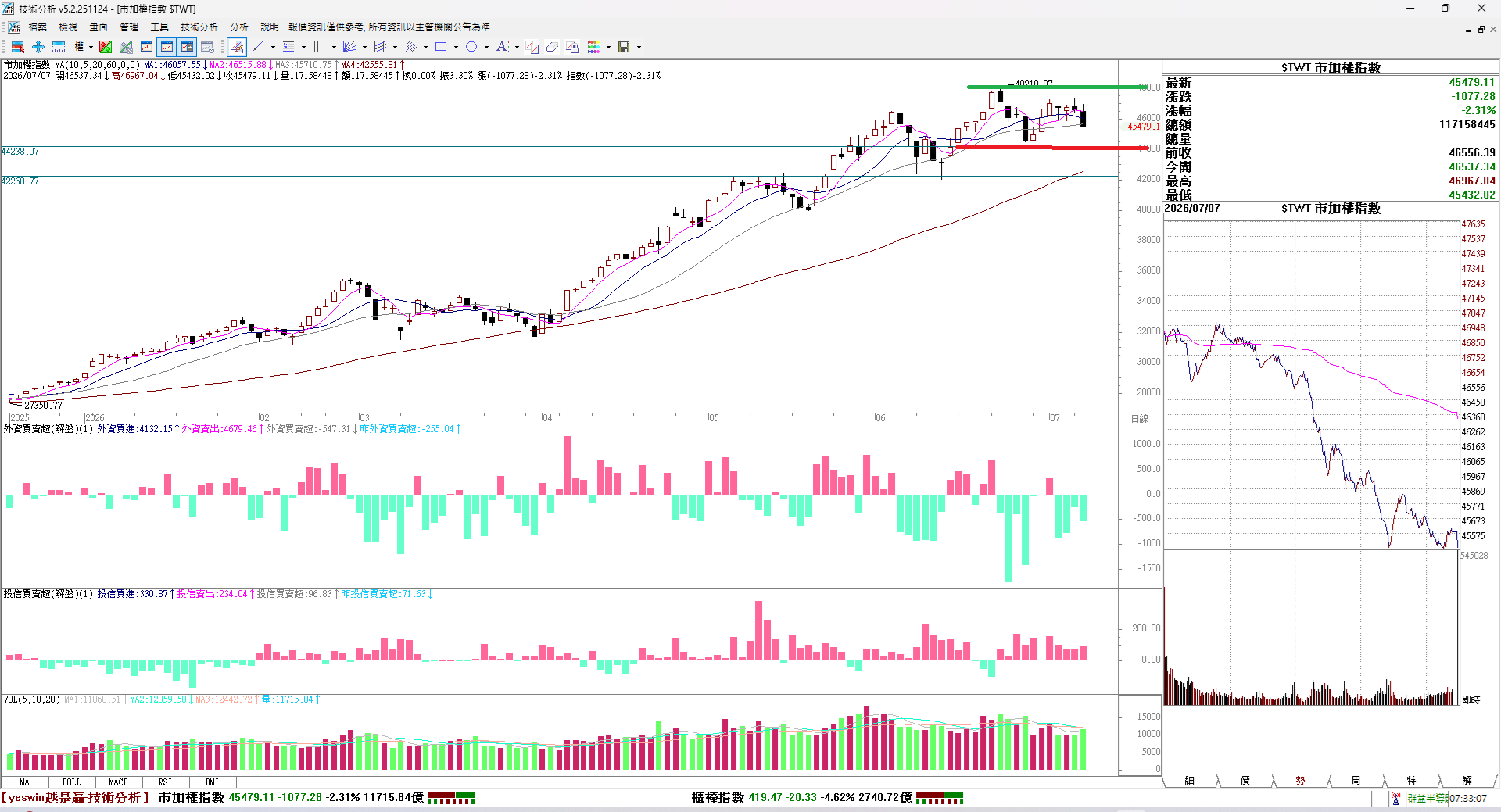
Task: Click the 日線 period label
Action: click(1140, 418)
